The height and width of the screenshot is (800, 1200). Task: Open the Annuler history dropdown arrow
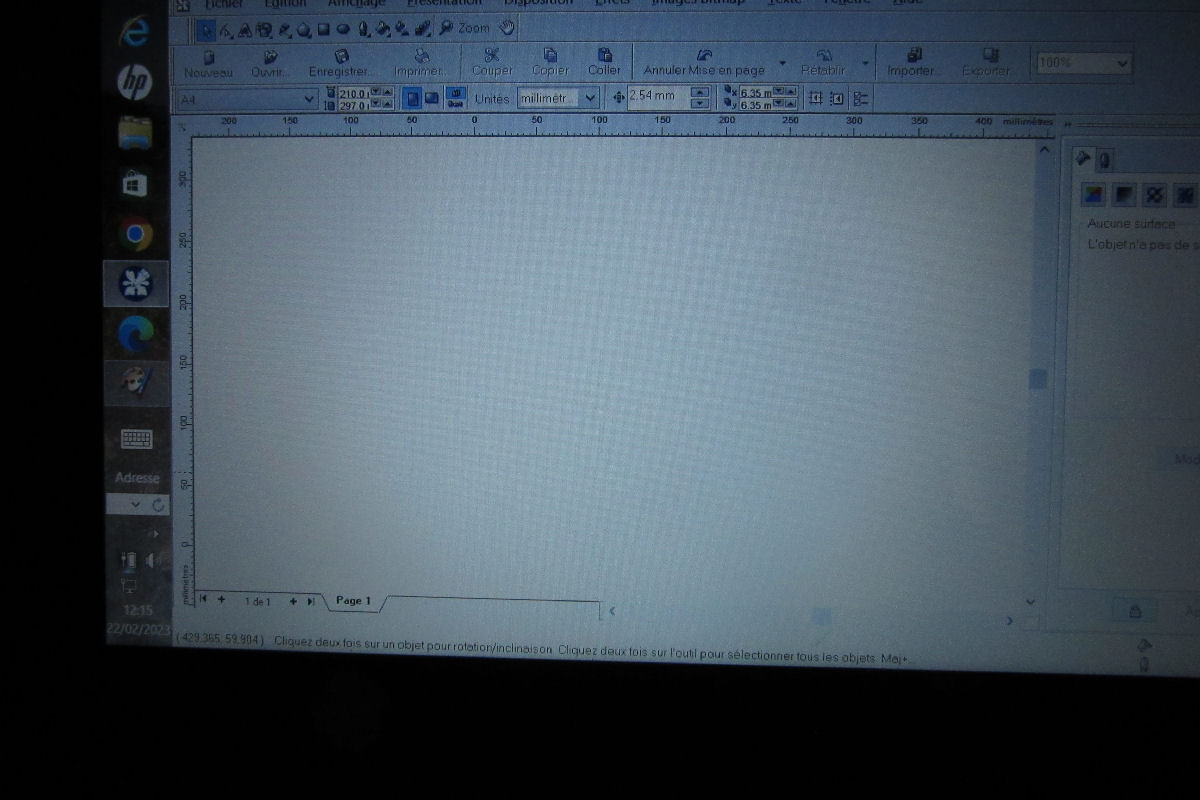[x=782, y=63]
